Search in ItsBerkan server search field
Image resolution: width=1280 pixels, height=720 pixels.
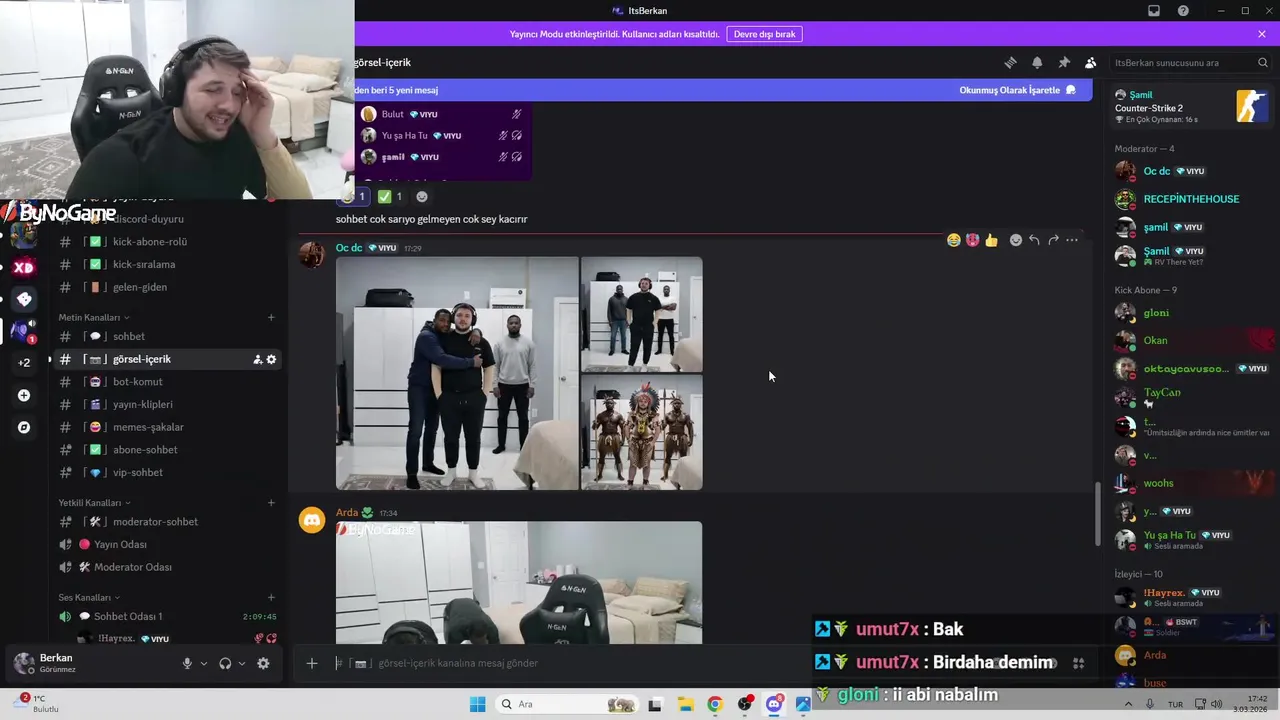click(x=1190, y=62)
